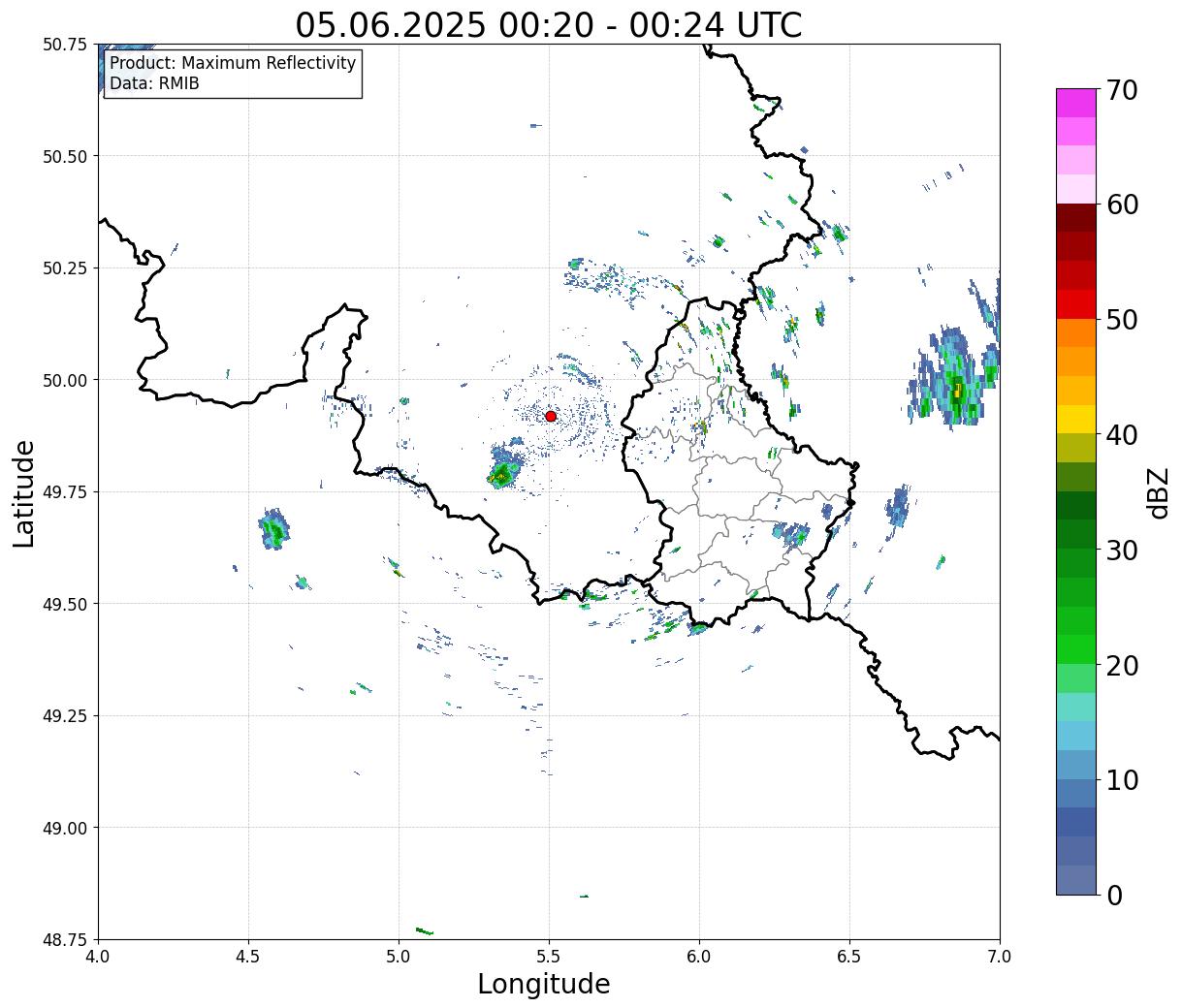
Task: Click the 0 tick on colorbar
Action: coord(1113,895)
